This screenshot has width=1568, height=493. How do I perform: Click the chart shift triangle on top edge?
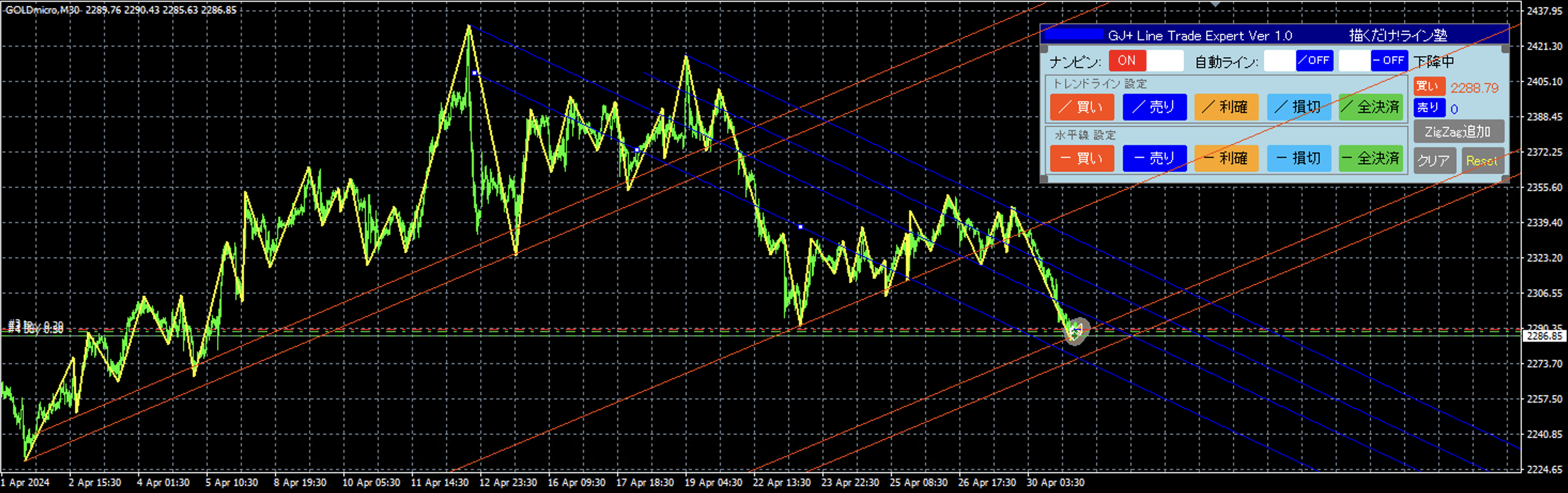point(1215,4)
